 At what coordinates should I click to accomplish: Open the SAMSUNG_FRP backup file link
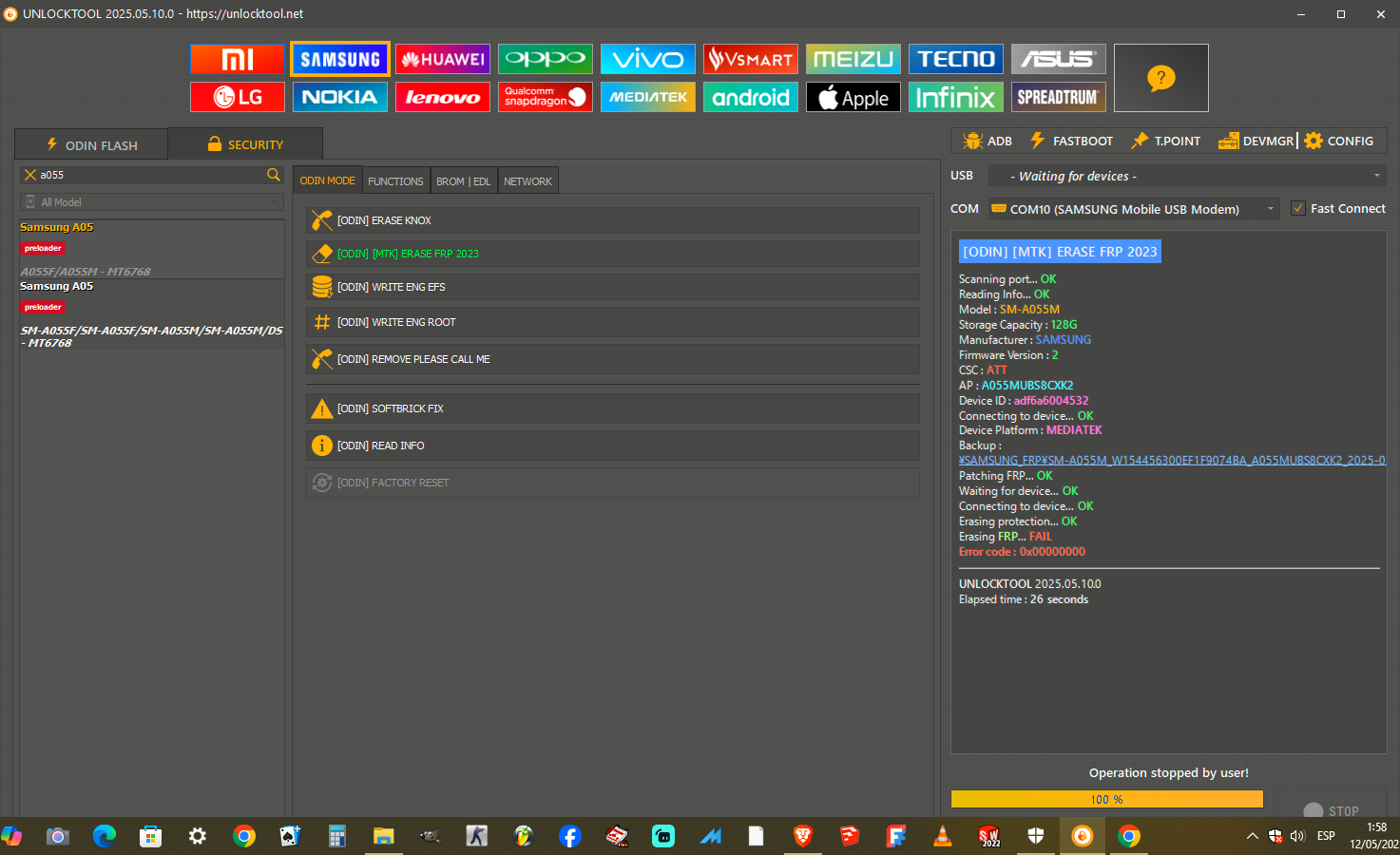click(x=1172, y=461)
